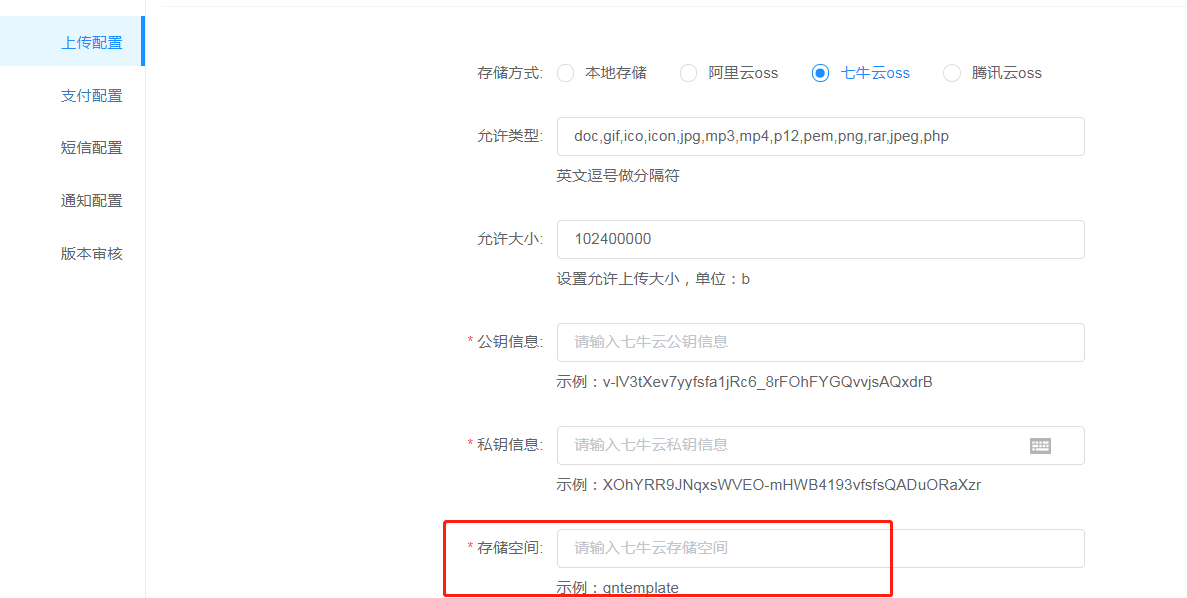Click the 私钥信息 input field
1187x598 pixels.
click(821, 445)
